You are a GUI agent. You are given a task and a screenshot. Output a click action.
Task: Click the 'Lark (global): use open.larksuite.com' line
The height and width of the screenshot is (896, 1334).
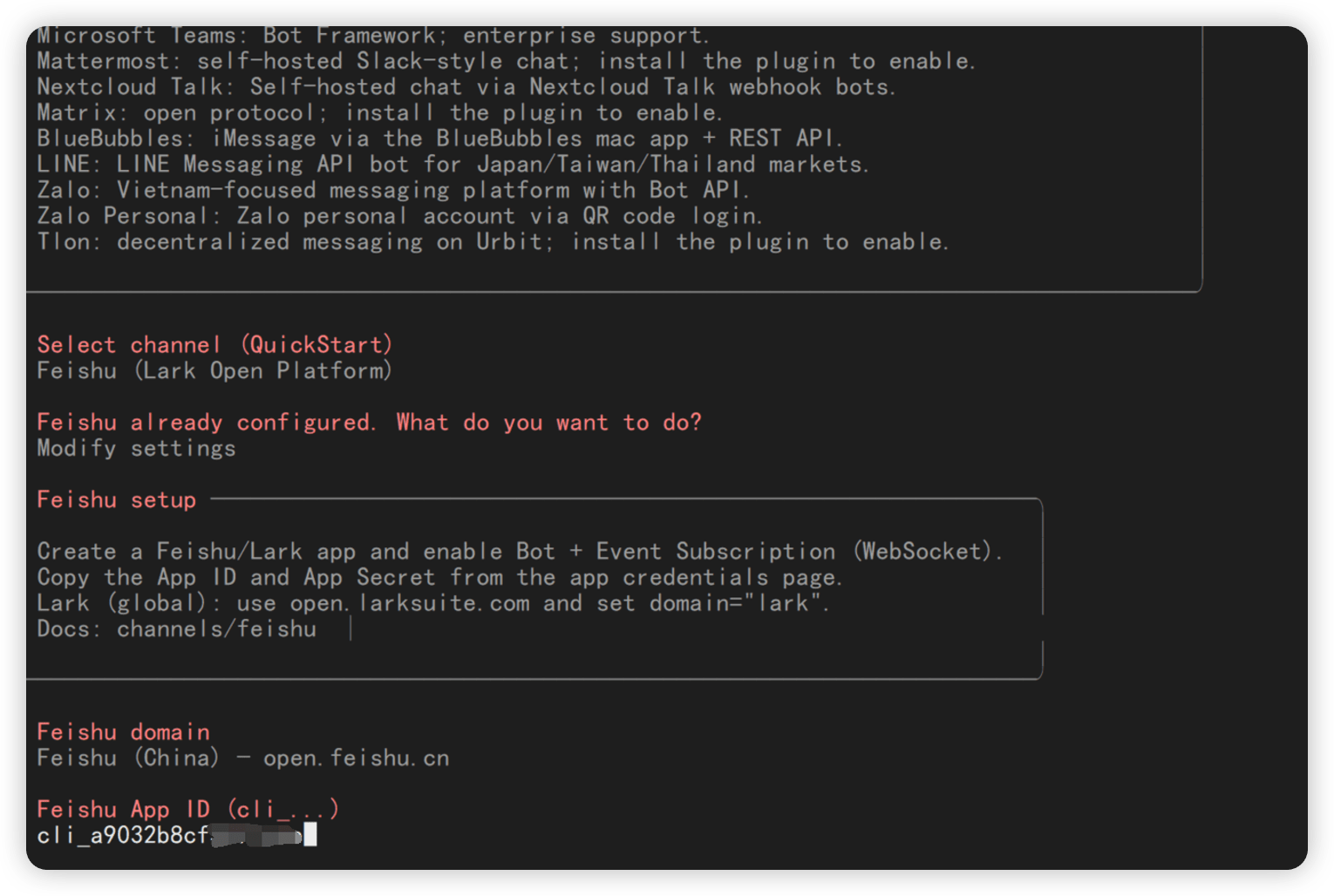pos(433,602)
